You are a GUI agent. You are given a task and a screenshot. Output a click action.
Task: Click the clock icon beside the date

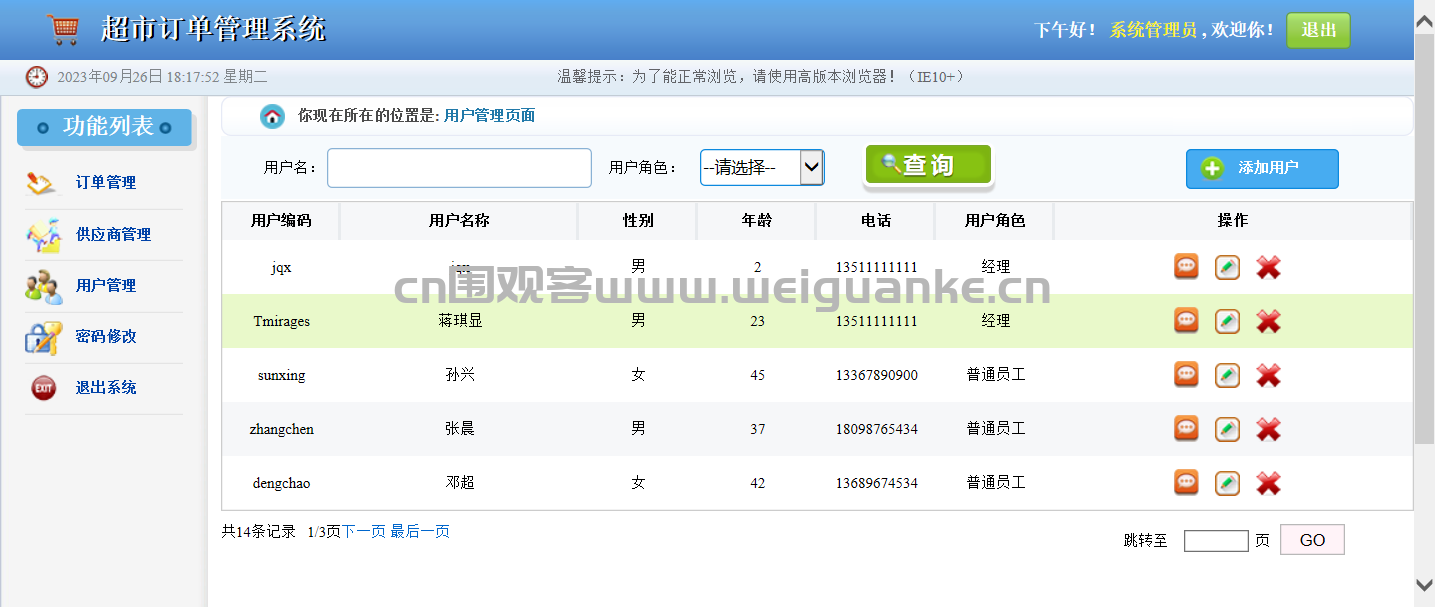click(37, 77)
